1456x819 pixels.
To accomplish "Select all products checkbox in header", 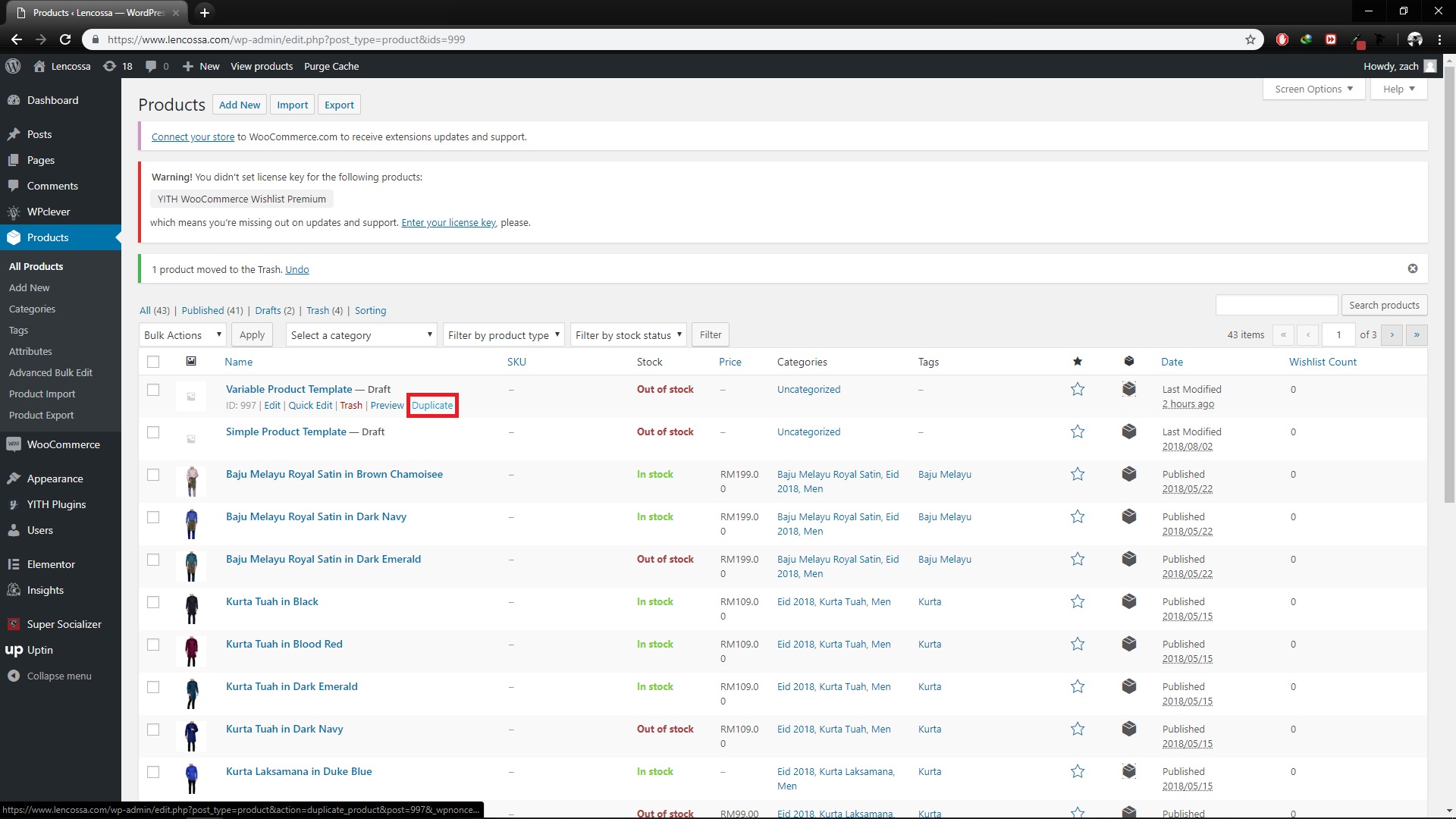I will click(153, 362).
